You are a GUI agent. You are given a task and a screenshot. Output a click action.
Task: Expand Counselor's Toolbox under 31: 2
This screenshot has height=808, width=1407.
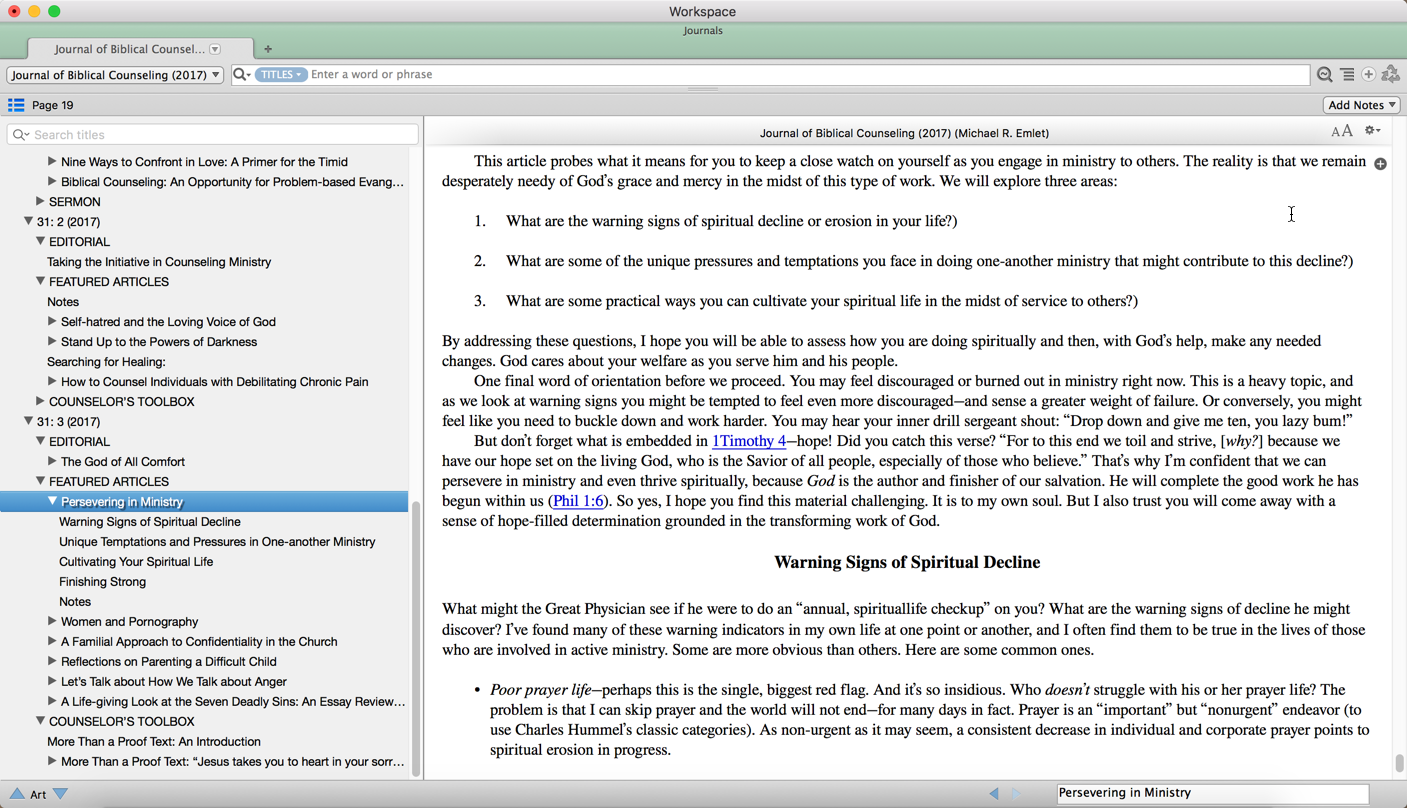click(x=40, y=402)
